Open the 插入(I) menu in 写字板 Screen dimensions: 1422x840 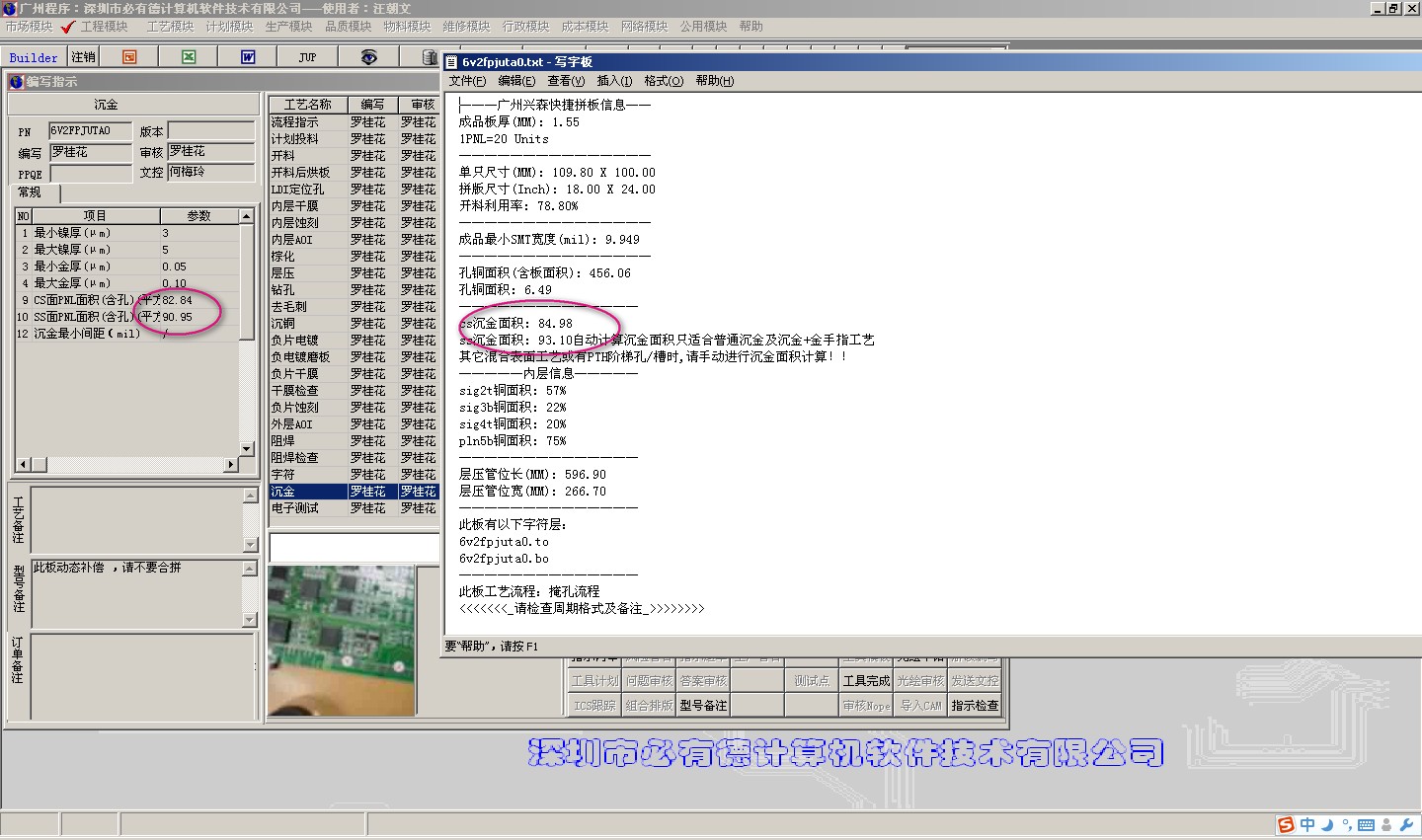pos(614,81)
